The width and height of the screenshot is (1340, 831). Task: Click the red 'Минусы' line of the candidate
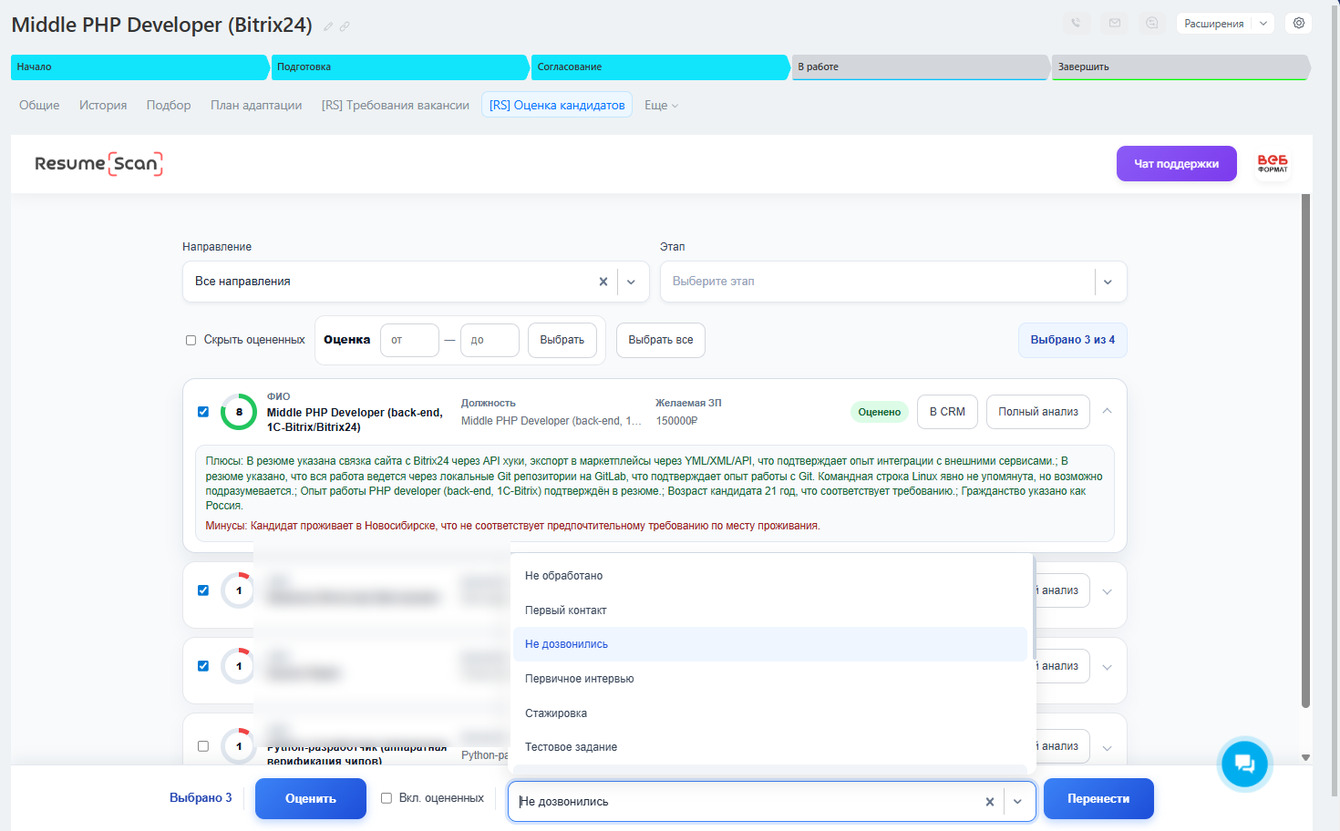[511, 526]
